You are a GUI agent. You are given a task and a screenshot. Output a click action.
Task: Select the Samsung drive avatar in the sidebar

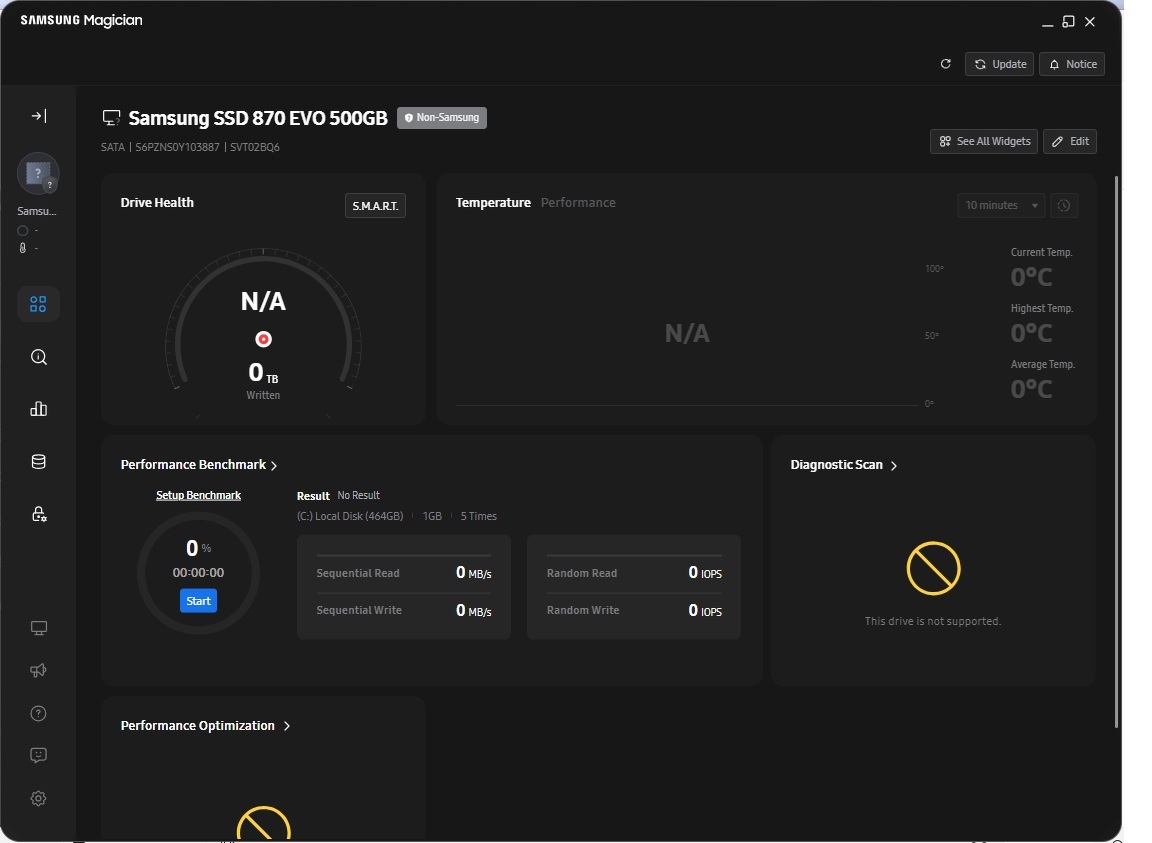(x=37, y=173)
